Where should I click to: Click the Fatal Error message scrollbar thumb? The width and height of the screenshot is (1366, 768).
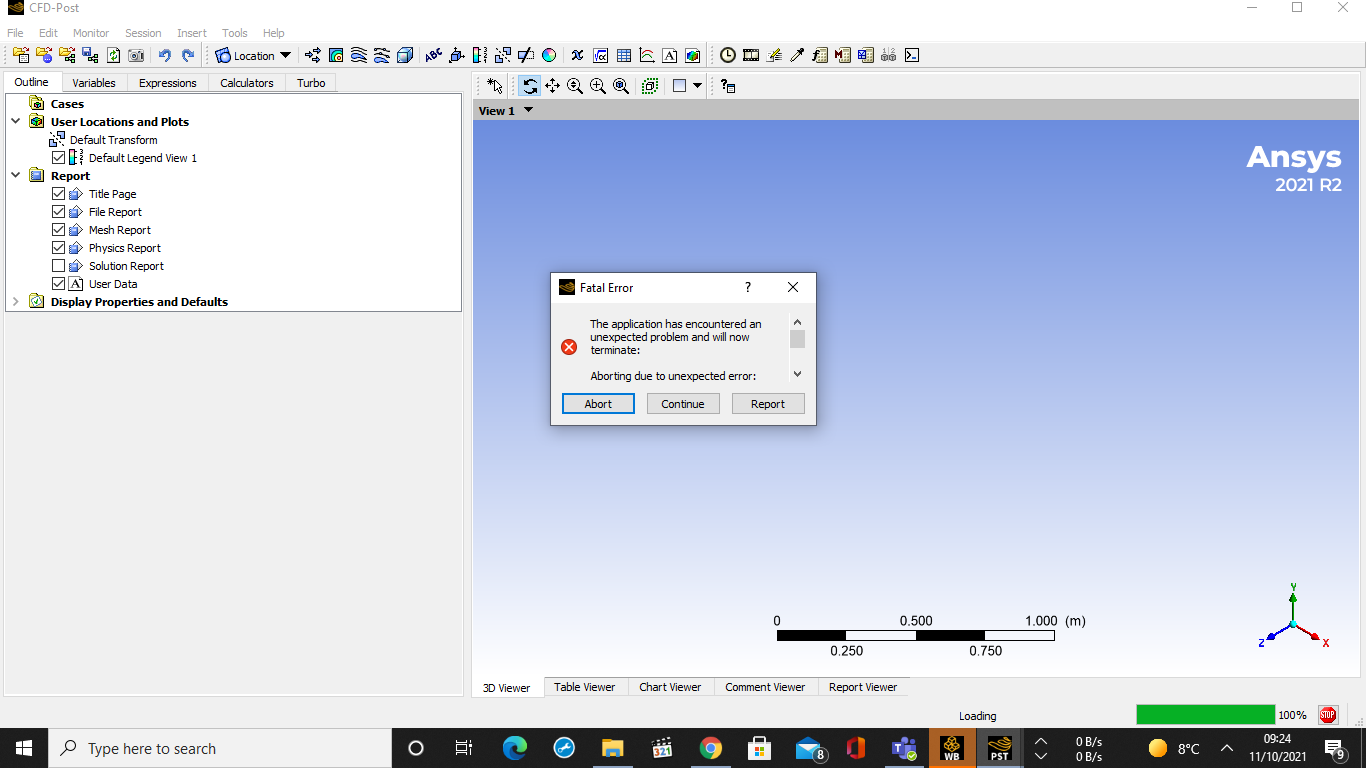point(797,339)
